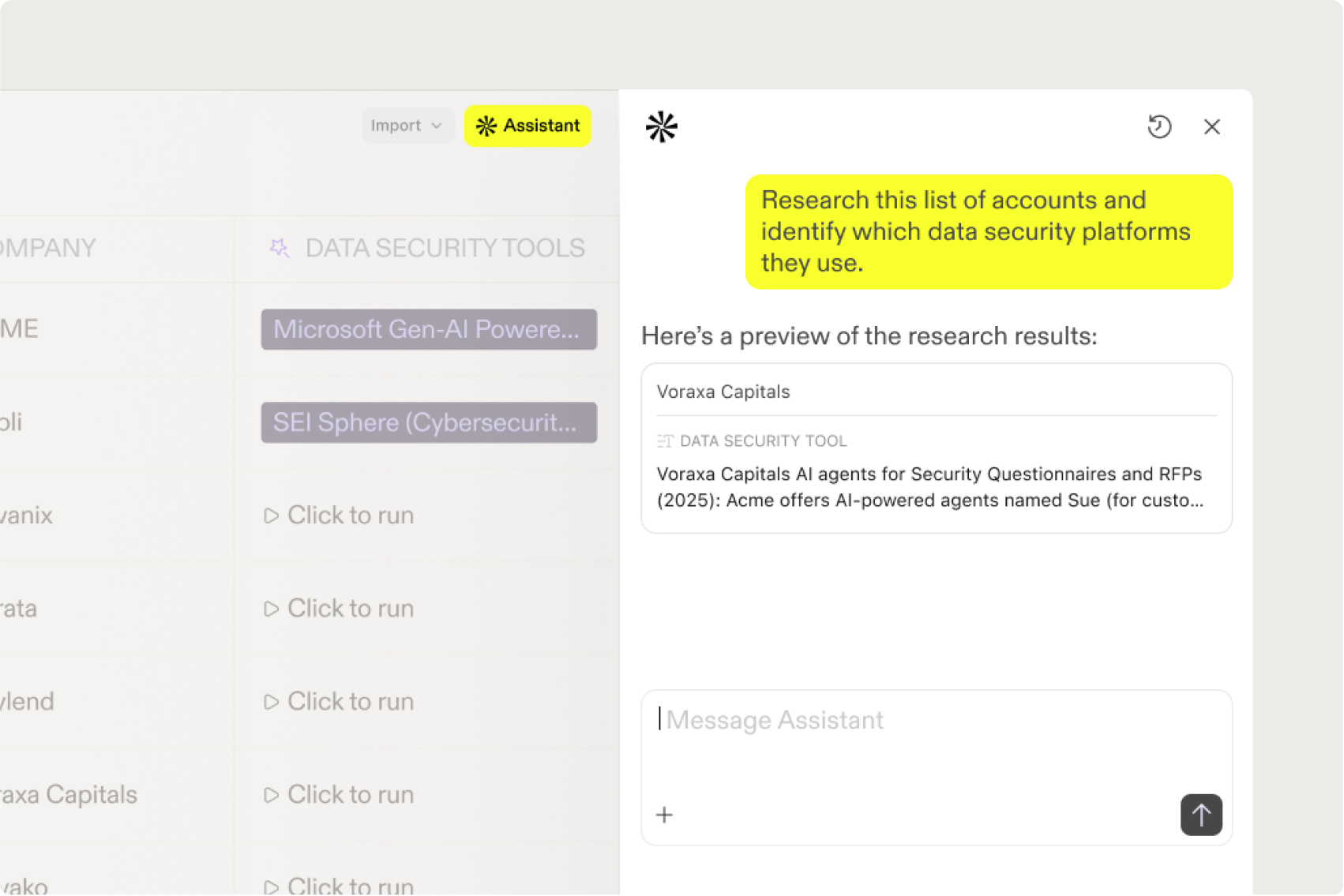Open the Import dropdown

coord(406,126)
